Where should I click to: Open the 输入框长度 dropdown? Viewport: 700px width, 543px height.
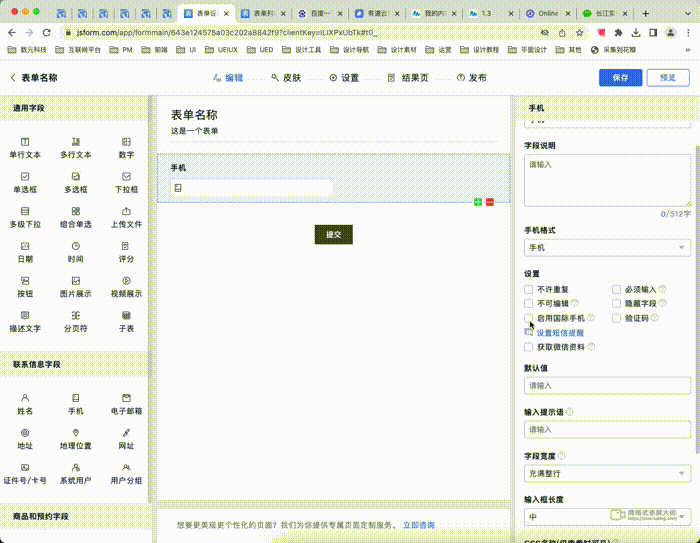pos(606,516)
